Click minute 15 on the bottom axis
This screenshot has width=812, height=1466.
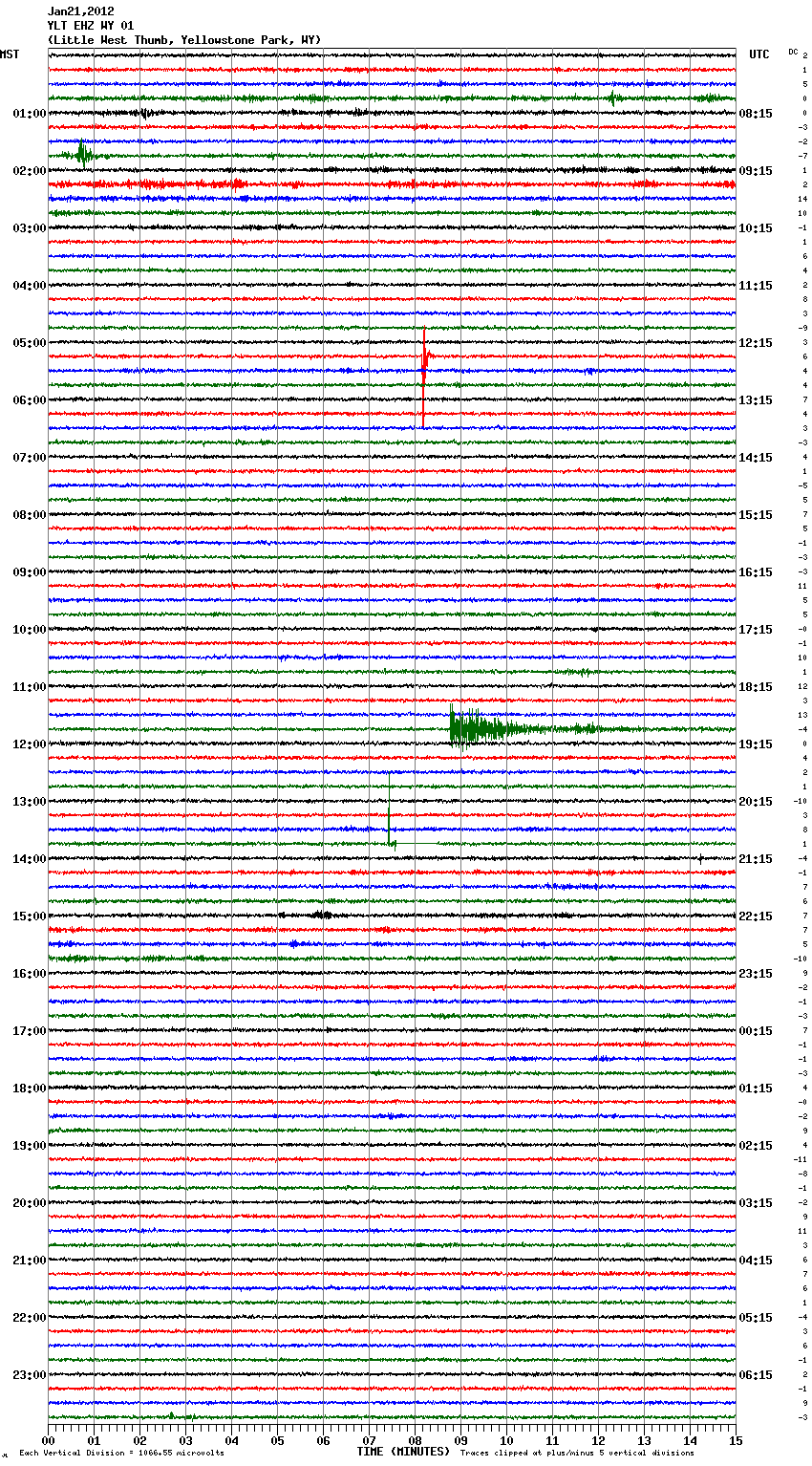tap(736, 1440)
